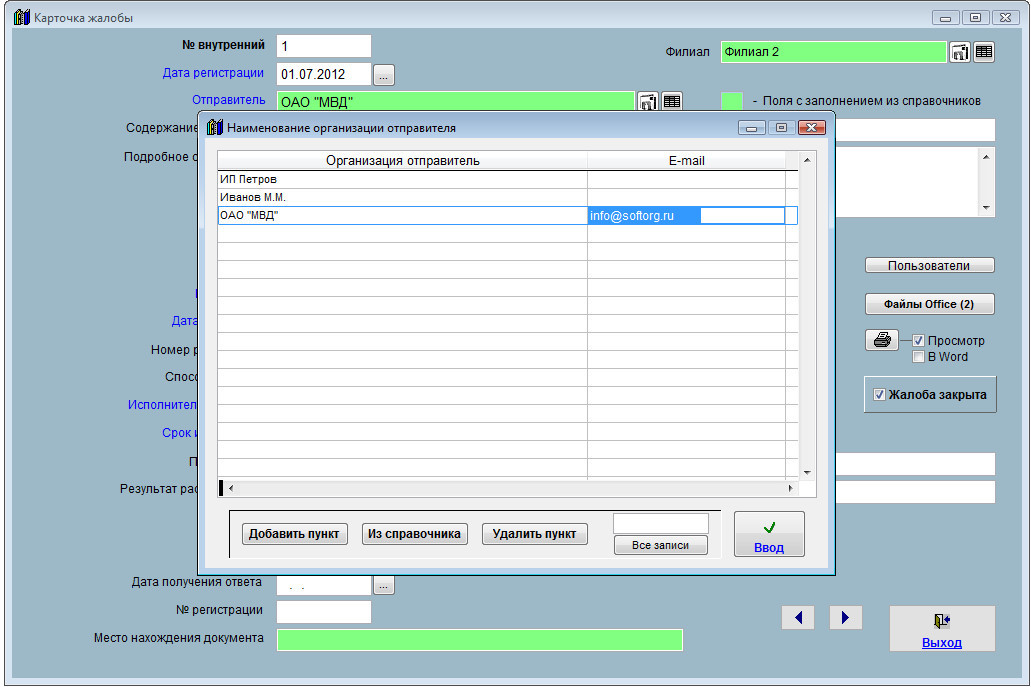Click the Дата регистрации date field
Screen dimensions: 1031x687
pyautogui.click(x=324, y=74)
